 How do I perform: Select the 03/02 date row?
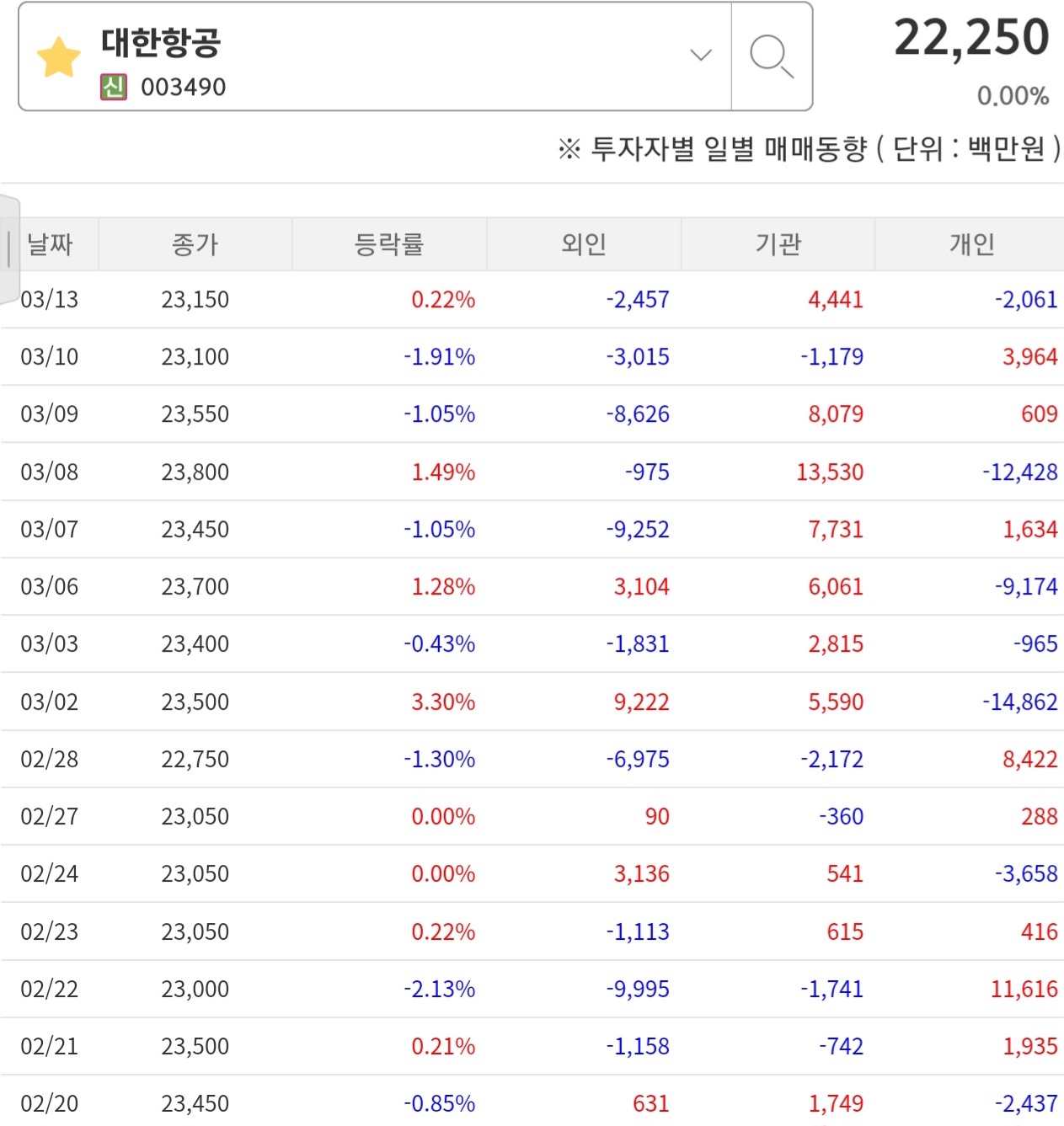532,702
